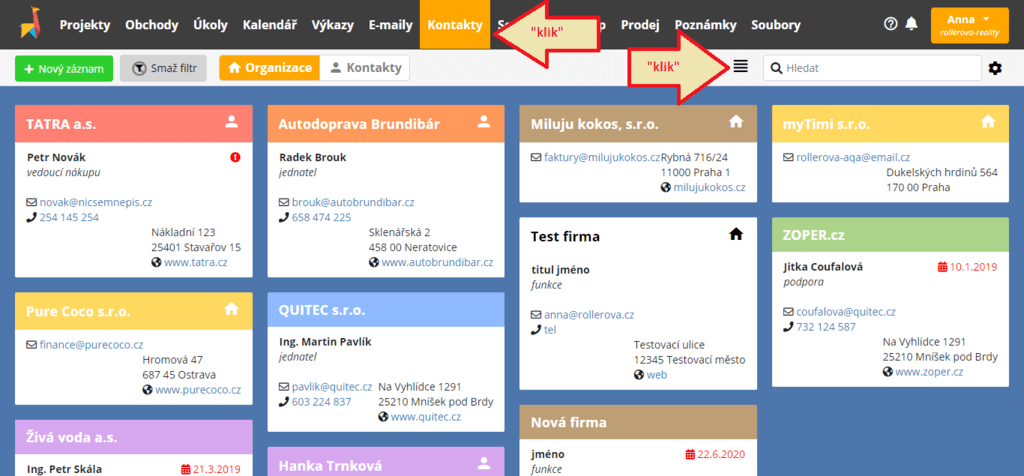Switch to Kontakty view tab in toolbar
This screenshot has height=476, width=1024.
pos(365,68)
